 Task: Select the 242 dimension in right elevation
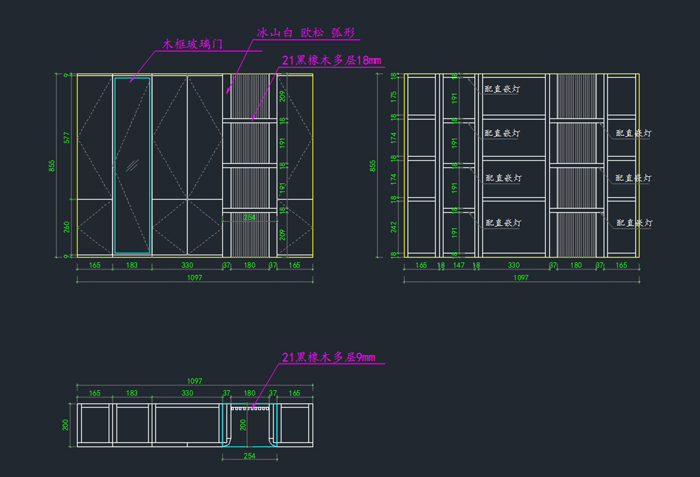pos(396,227)
